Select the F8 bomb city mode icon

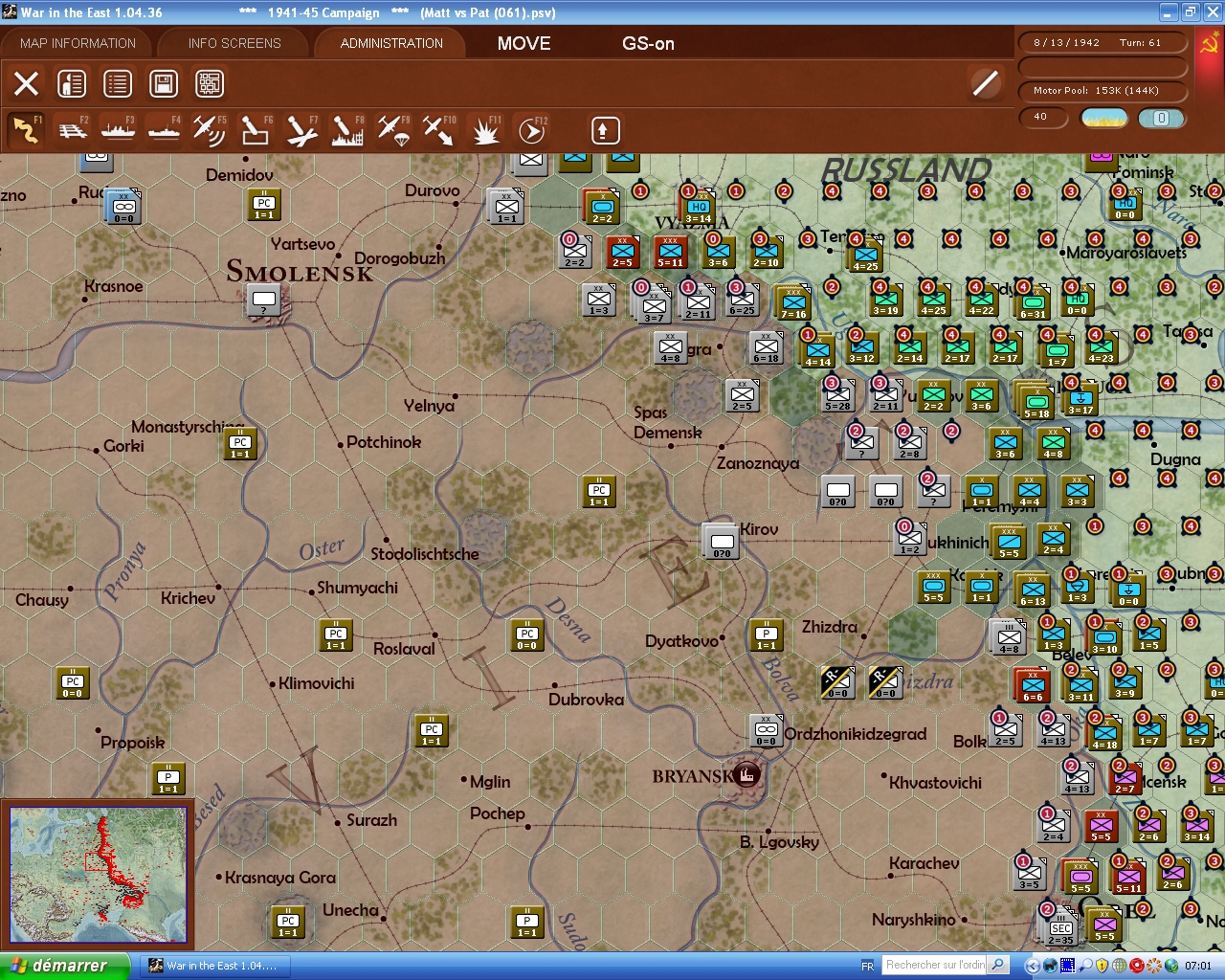(347, 130)
